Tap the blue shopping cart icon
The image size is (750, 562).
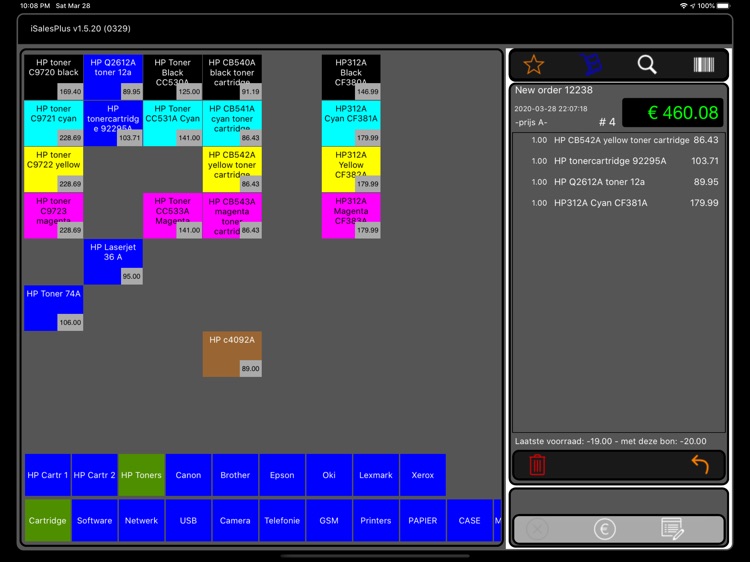[x=591, y=64]
